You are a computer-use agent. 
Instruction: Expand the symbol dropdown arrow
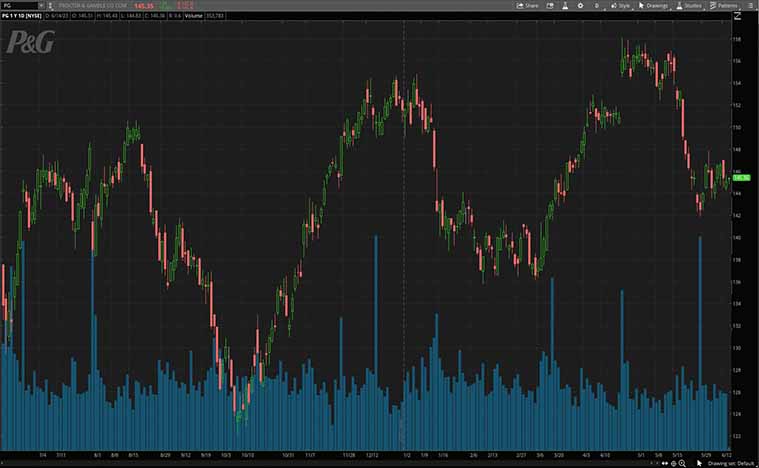pyautogui.click(x=41, y=6)
